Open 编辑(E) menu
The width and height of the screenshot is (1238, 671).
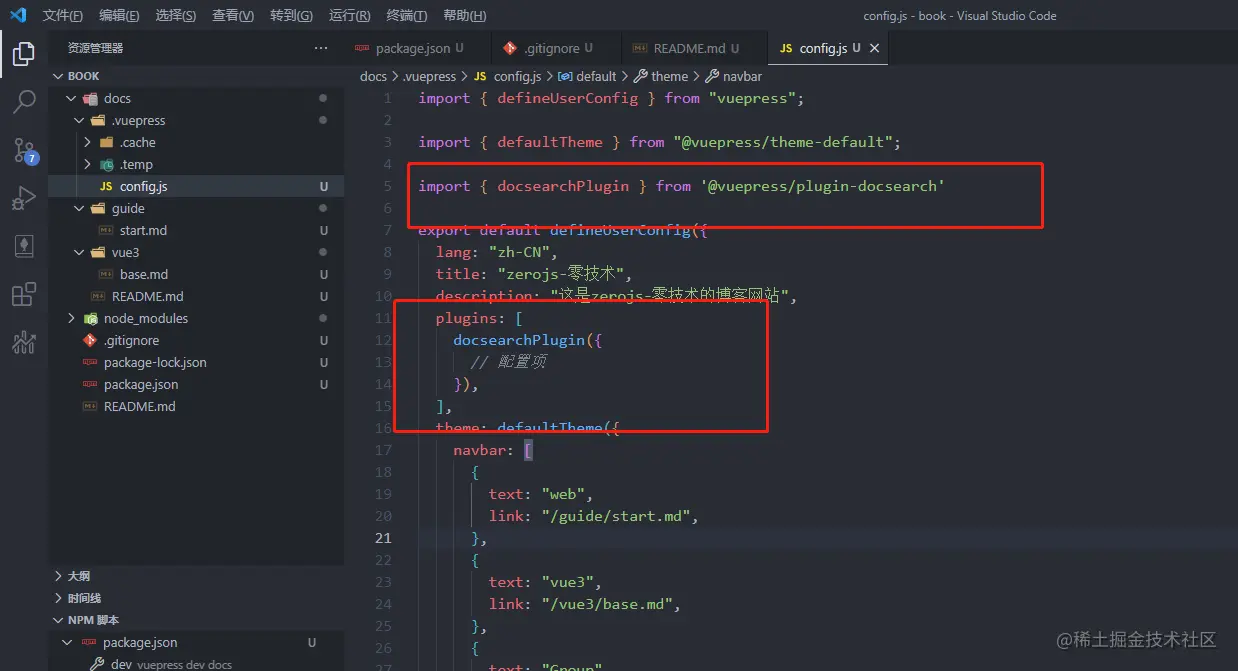point(119,15)
